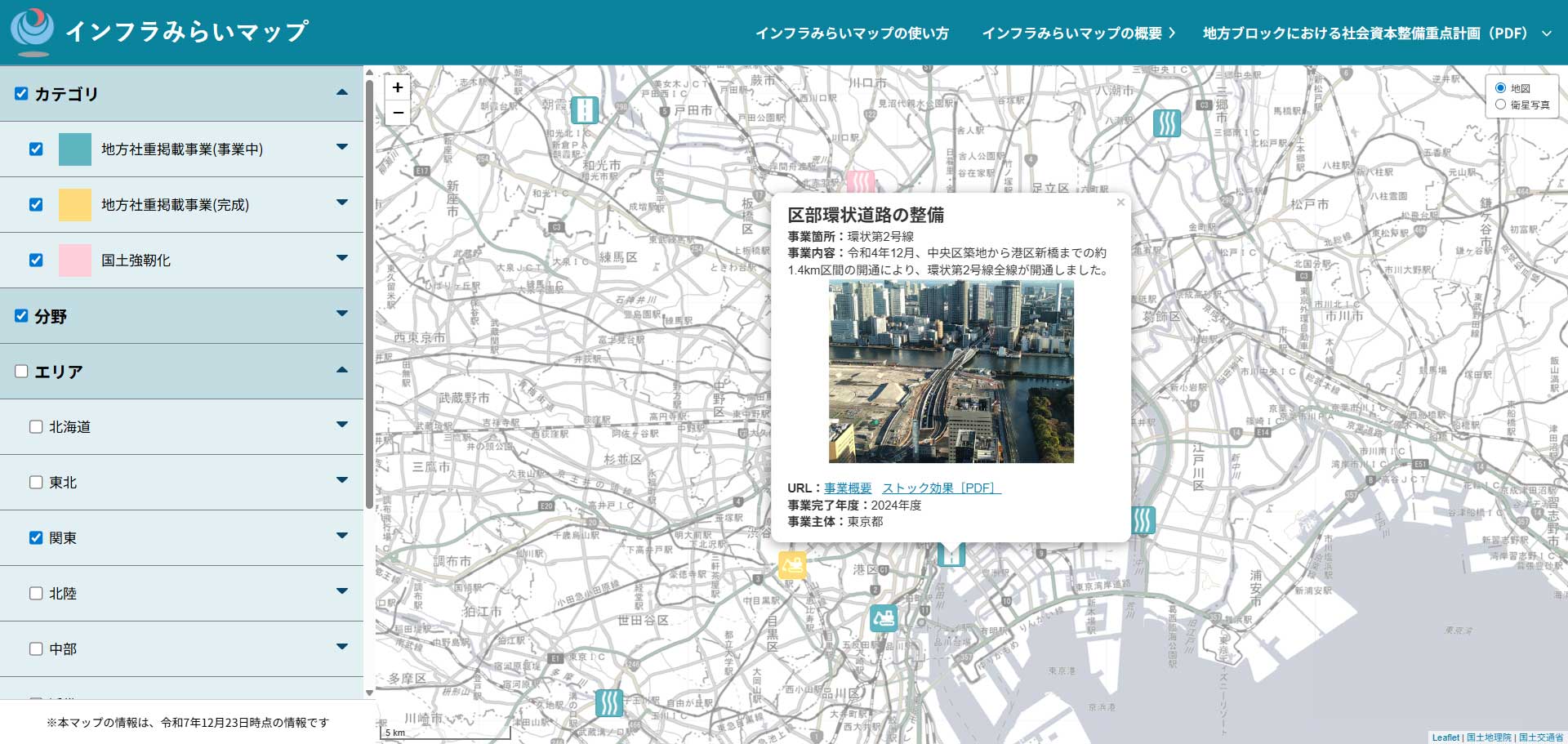Select the 衛星写真 radio button
Screen dimensions: 1568x744
(1500, 104)
